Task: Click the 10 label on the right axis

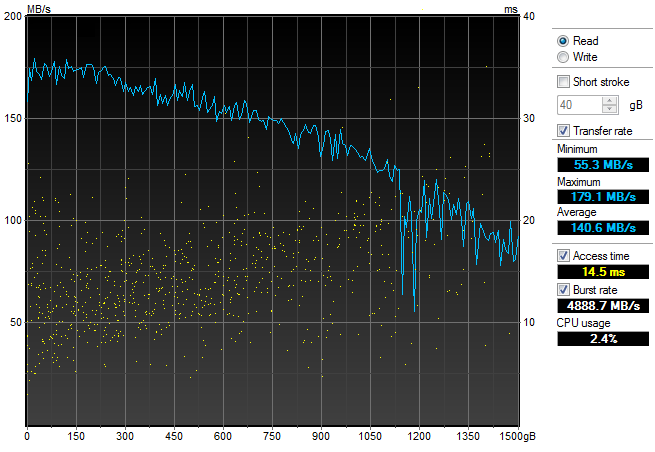Action: point(528,322)
